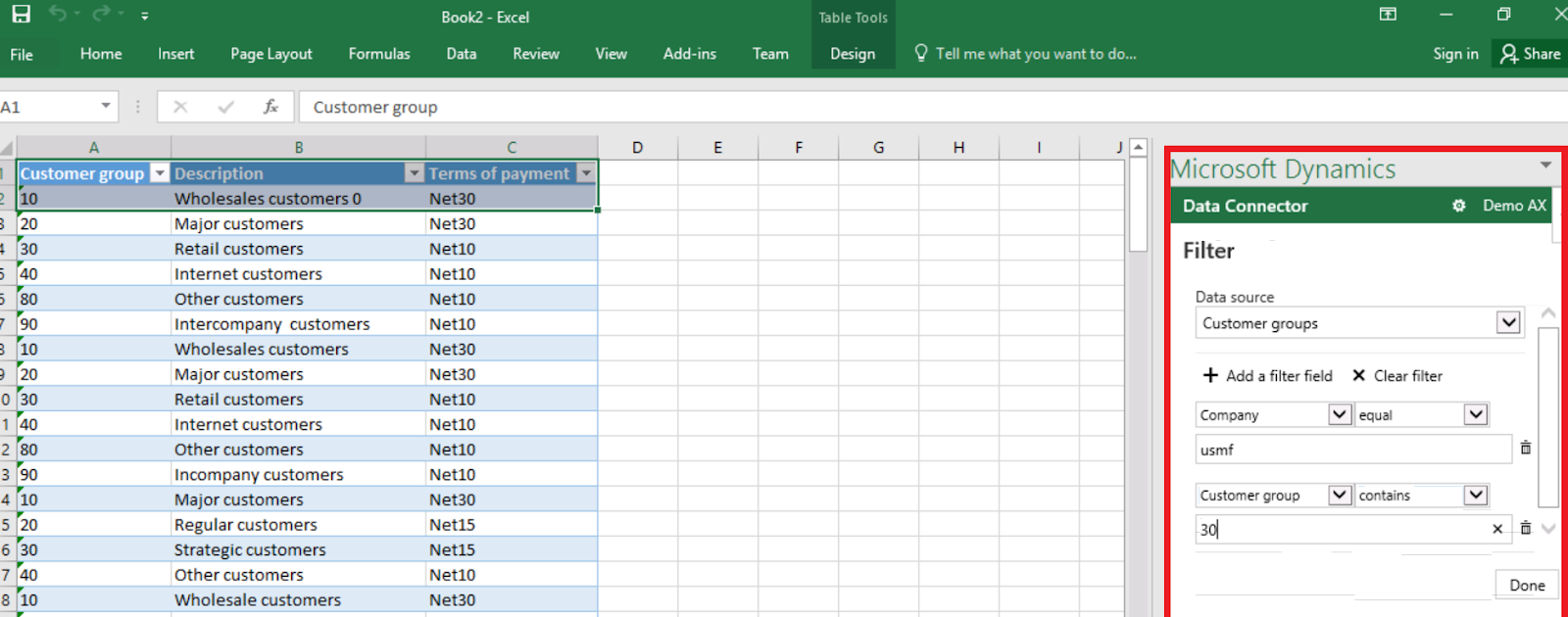The height and width of the screenshot is (617, 1568).
Task: Expand the Name Box dropdown arrow
Action: coord(106,106)
